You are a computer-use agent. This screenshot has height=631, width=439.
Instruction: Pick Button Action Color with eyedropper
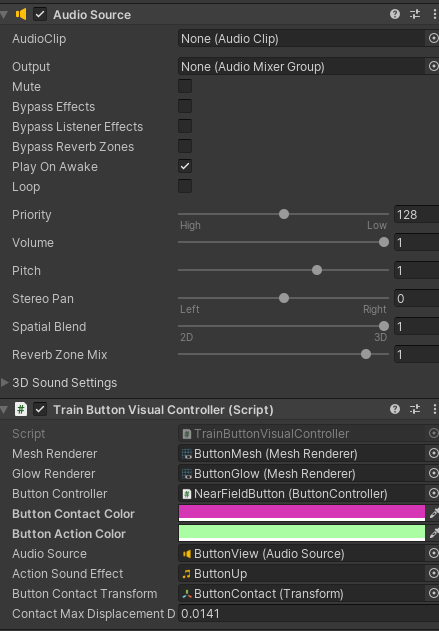pos(434,534)
